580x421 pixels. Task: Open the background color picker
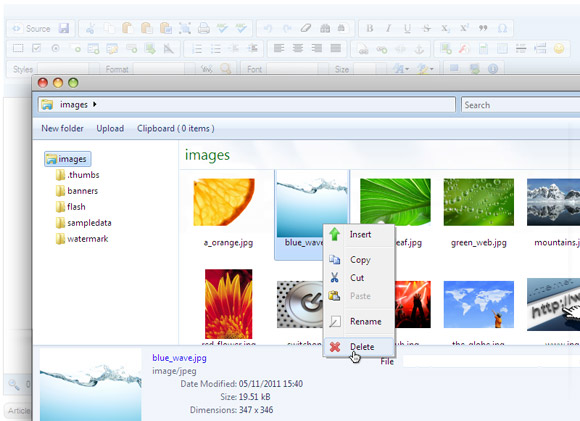(425, 69)
